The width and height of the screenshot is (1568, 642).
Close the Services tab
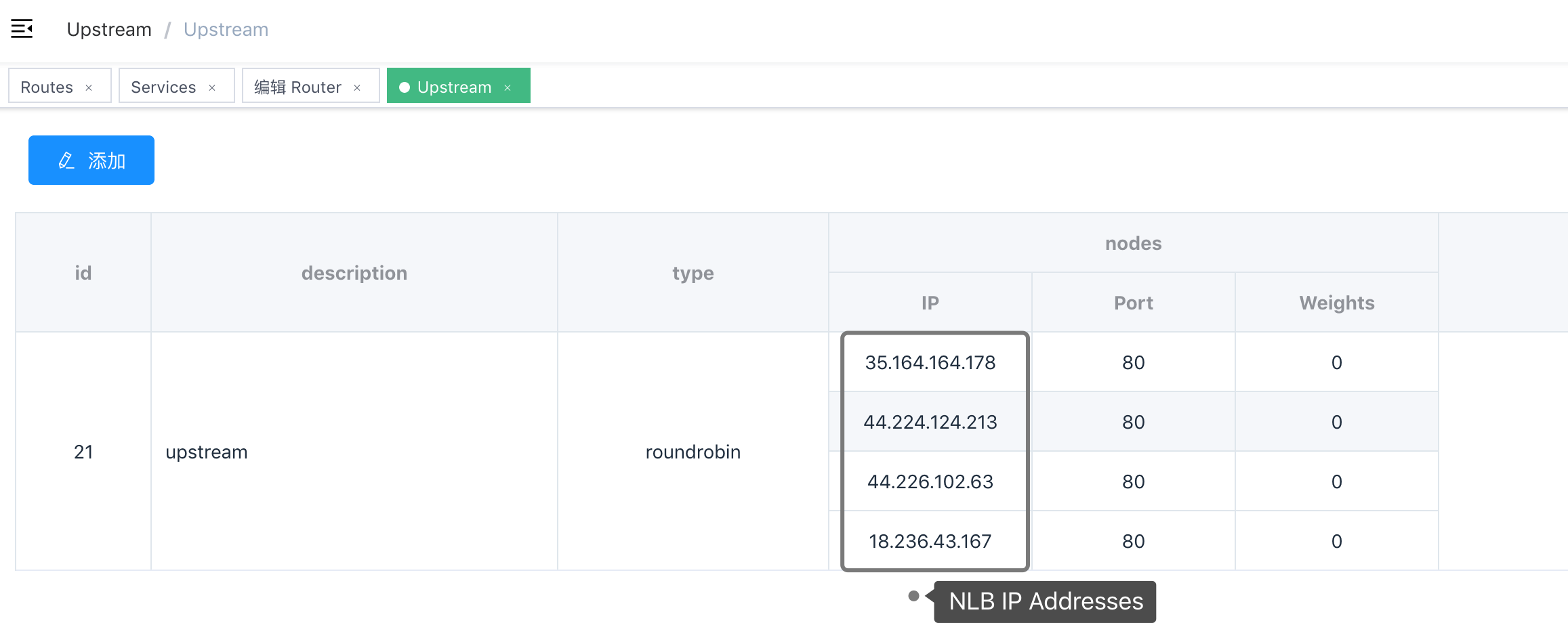(x=212, y=88)
